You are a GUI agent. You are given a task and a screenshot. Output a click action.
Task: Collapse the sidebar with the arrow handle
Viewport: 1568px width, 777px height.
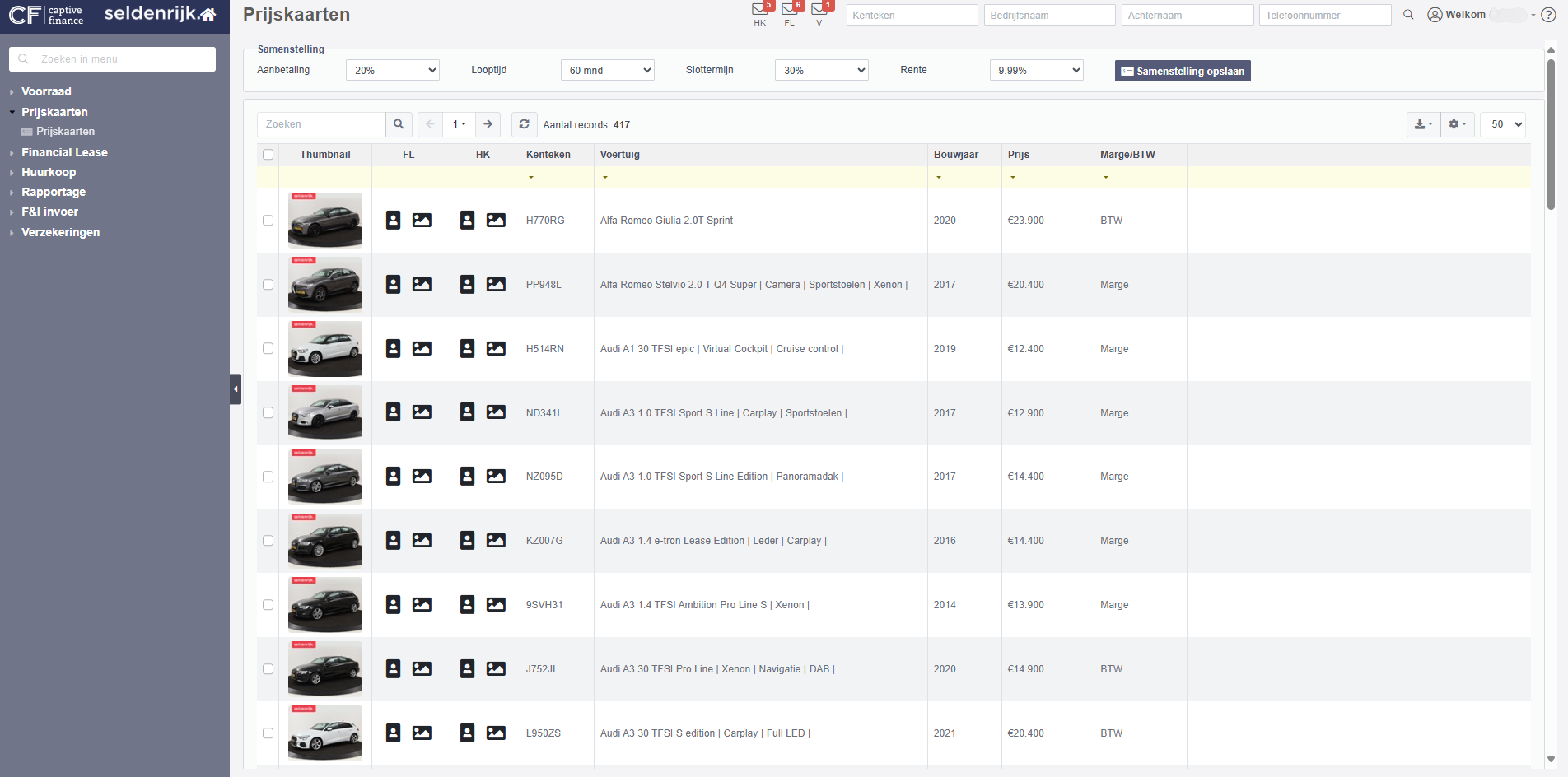(x=236, y=389)
